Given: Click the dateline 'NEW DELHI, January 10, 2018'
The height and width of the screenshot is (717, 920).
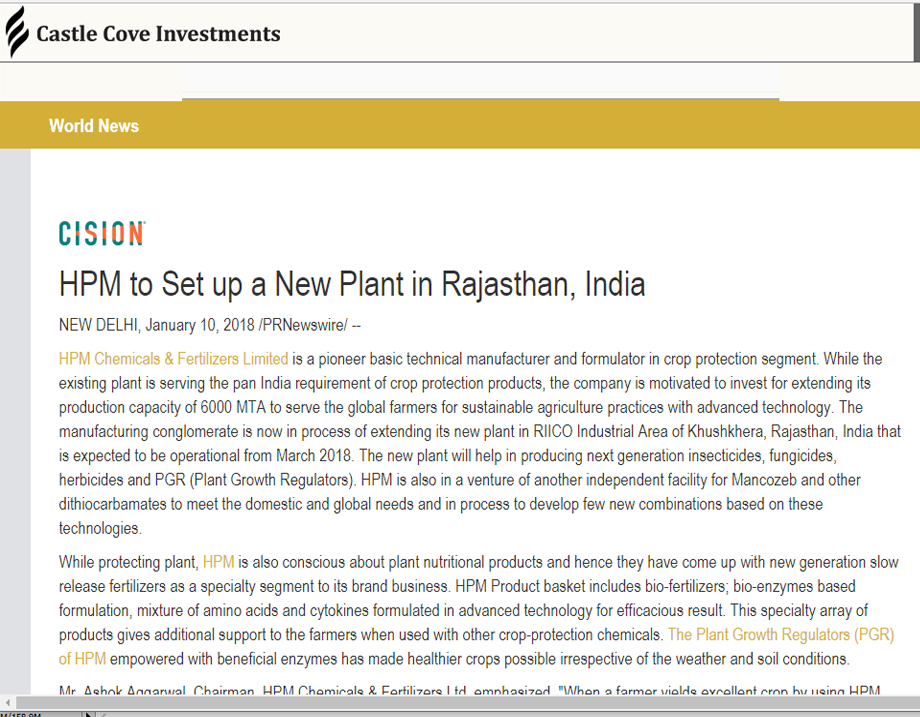Looking at the screenshot, I should (x=157, y=325).
